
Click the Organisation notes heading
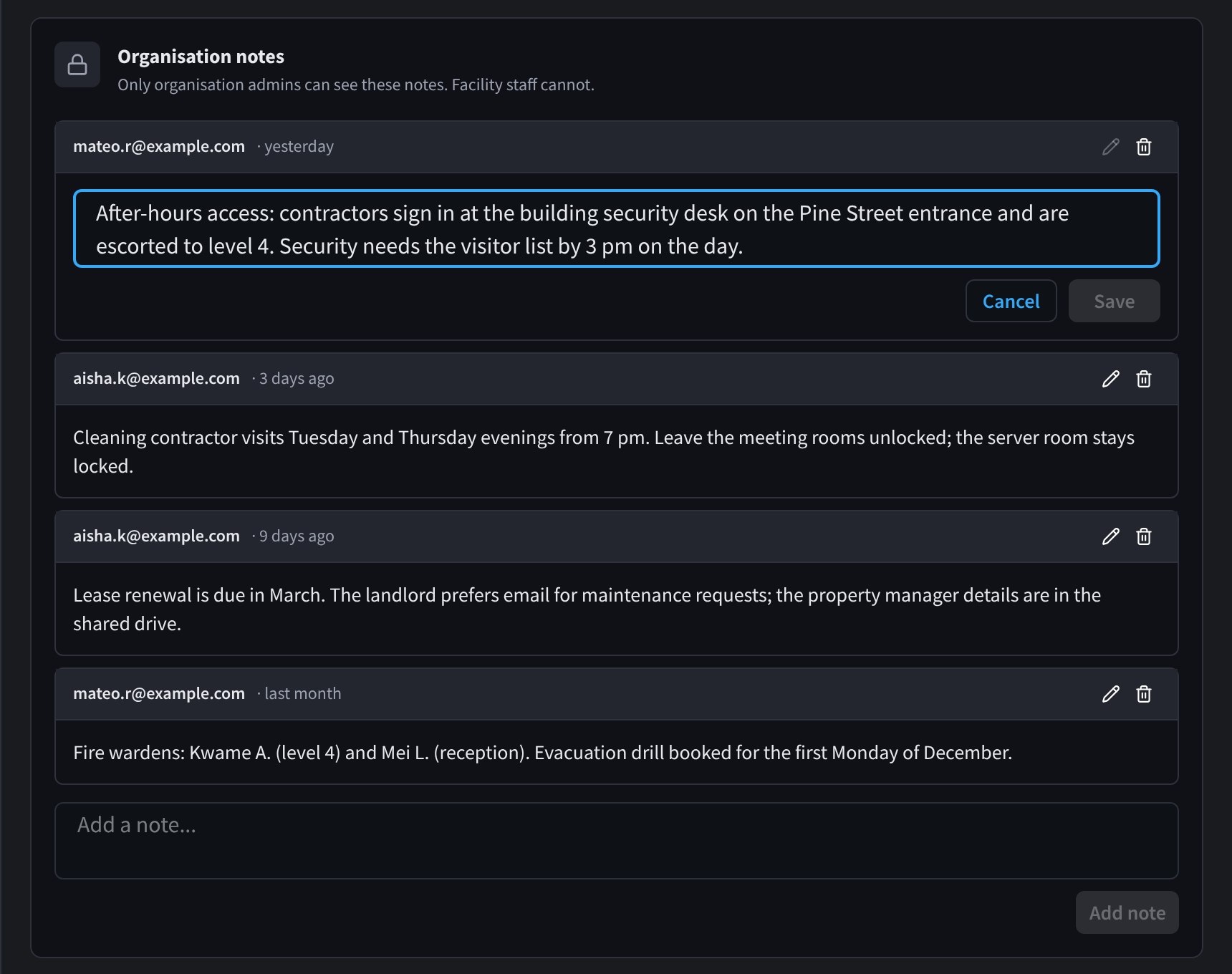click(x=201, y=57)
